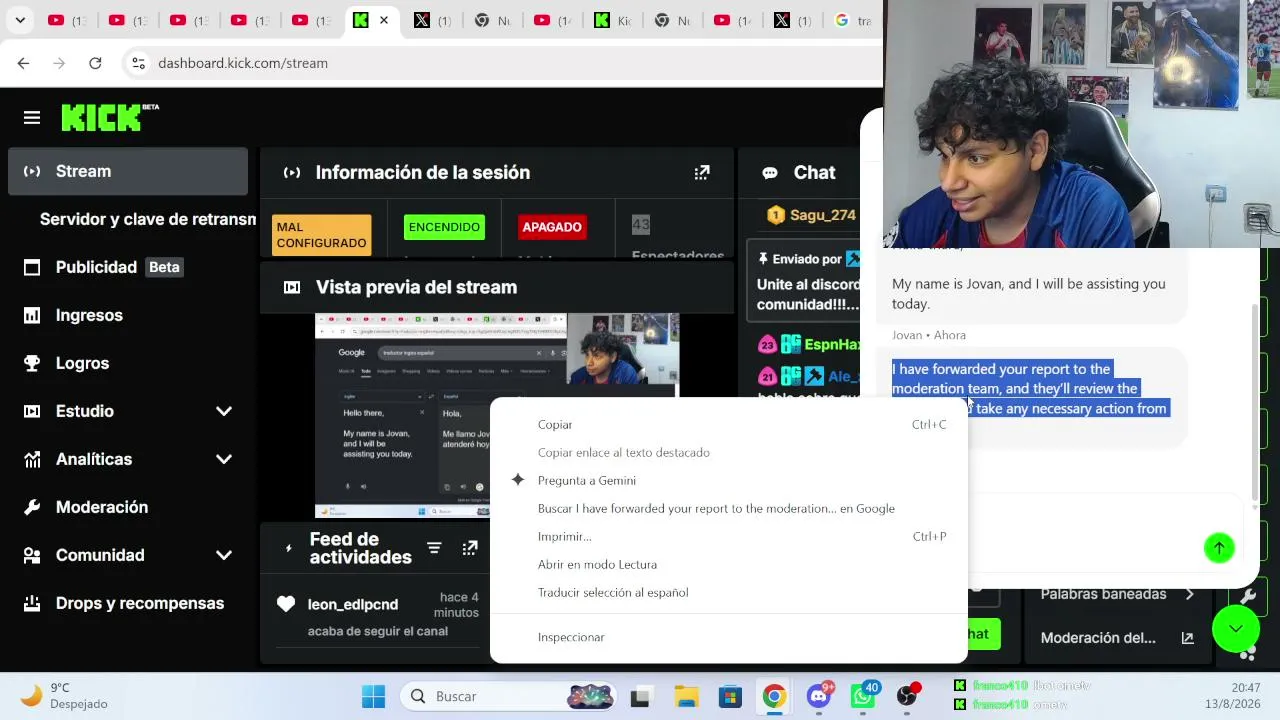The image size is (1280, 720).
Task: Click the support chat scrollbar
Action: 1255,400
